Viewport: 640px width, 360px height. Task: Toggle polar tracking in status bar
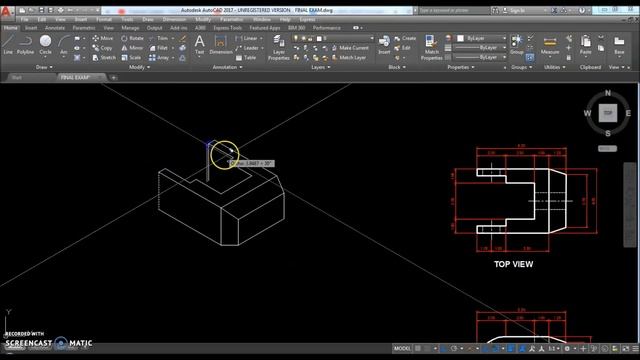click(454, 349)
